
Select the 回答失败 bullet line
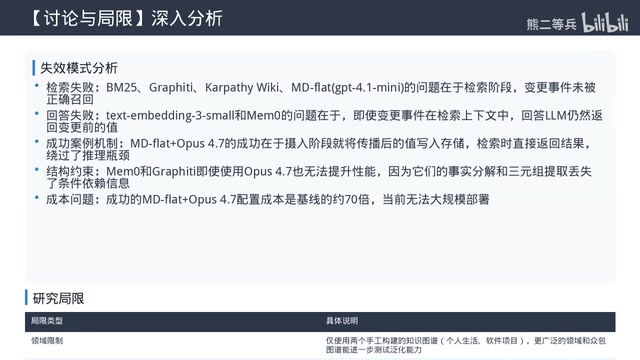[324, 121]
